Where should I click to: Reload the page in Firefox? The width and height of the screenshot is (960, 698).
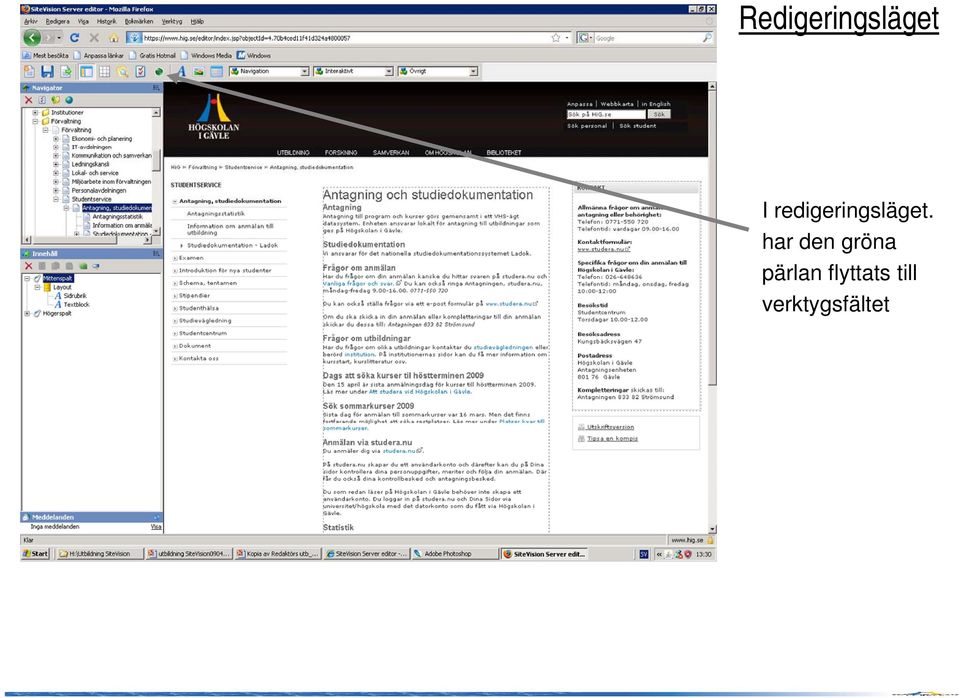74,38
